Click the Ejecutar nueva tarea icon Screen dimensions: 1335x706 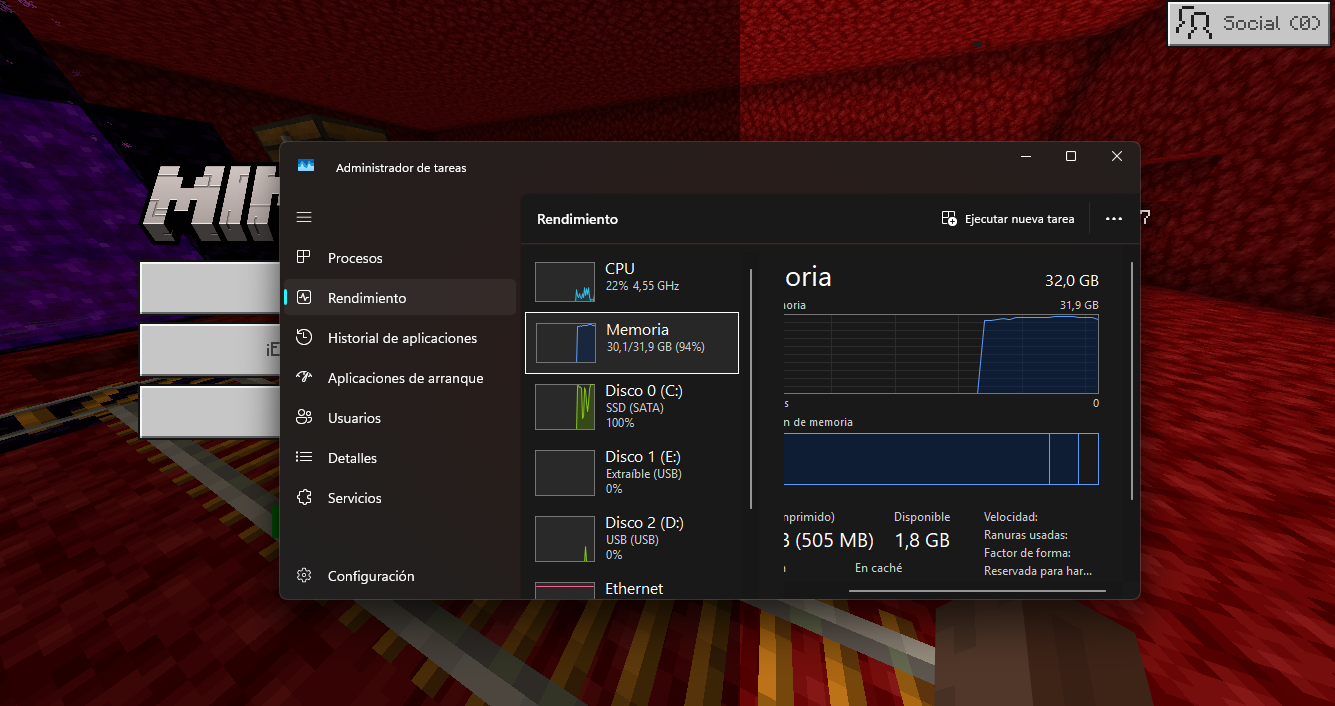pyautogui.click(x=949, y=219)
